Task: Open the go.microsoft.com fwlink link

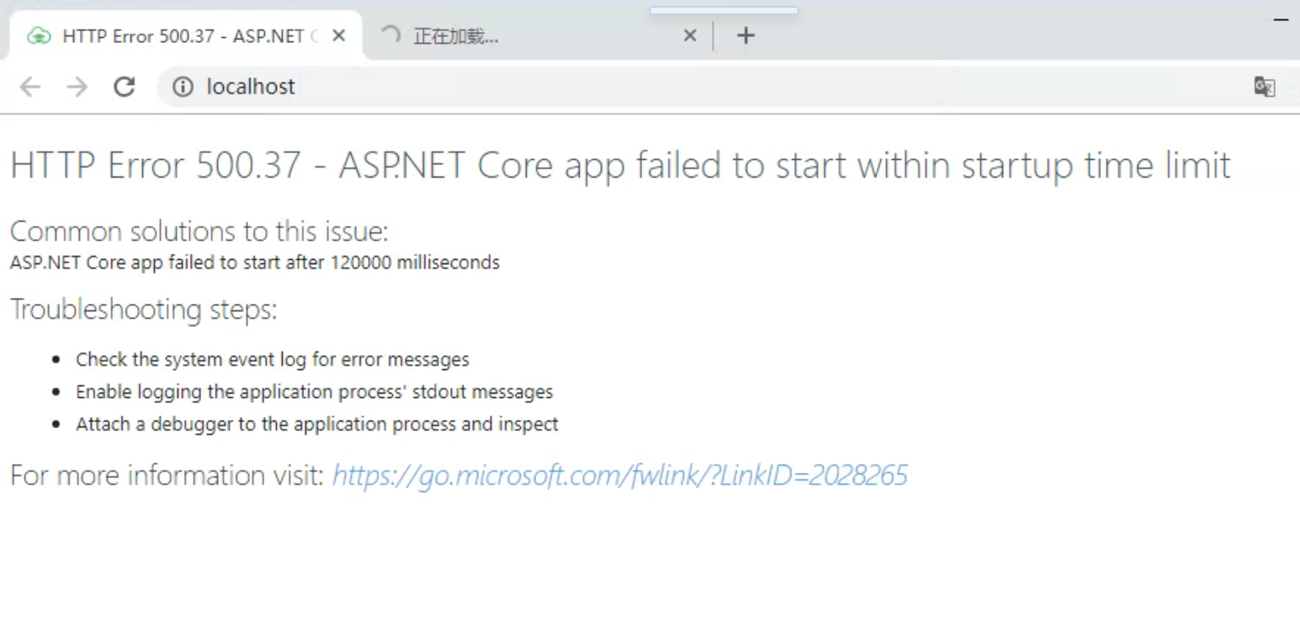Action: click(x=619, y=475)
